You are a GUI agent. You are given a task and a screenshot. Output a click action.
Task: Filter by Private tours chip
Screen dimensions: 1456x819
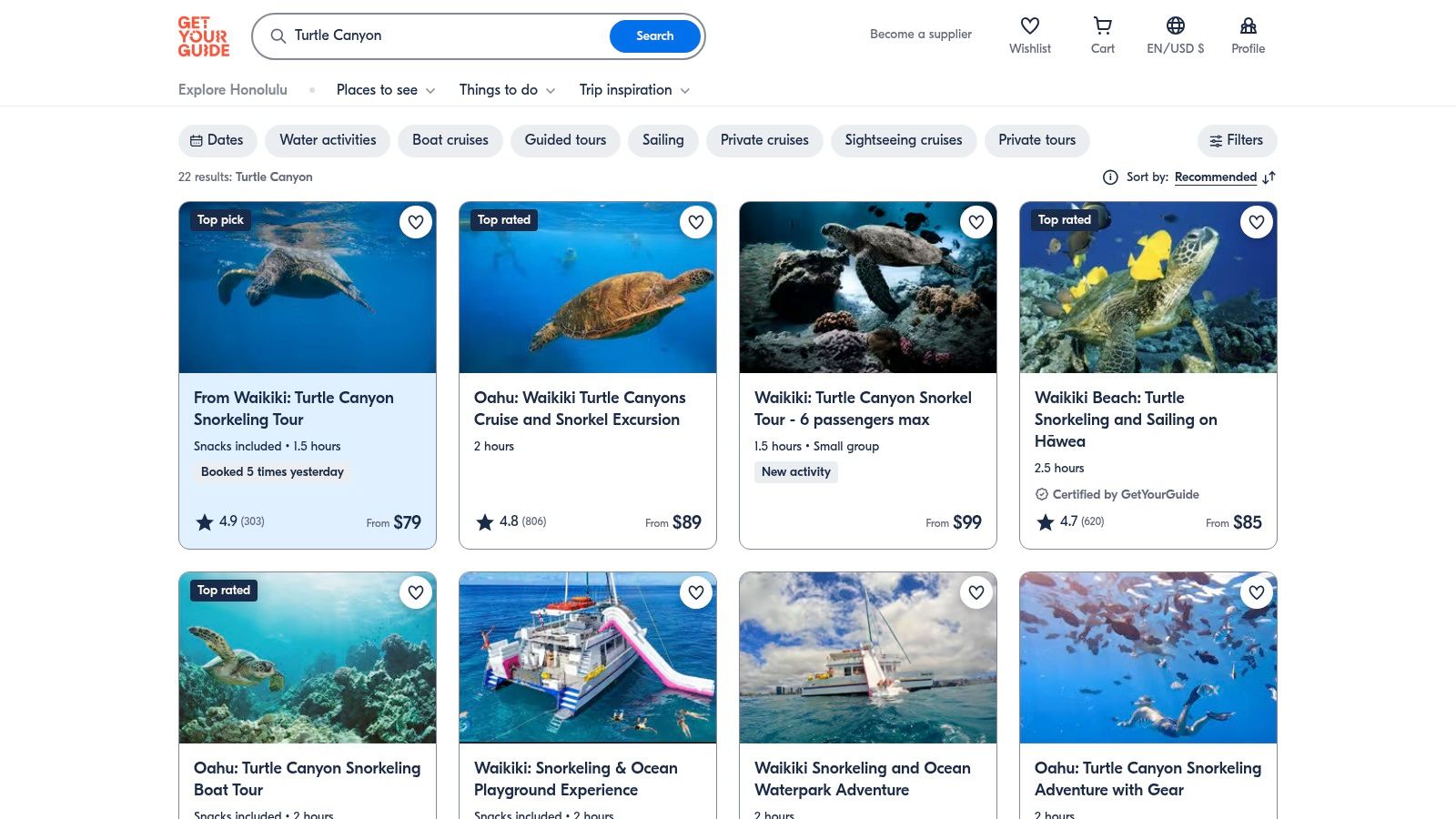(x=1037, y=140)
